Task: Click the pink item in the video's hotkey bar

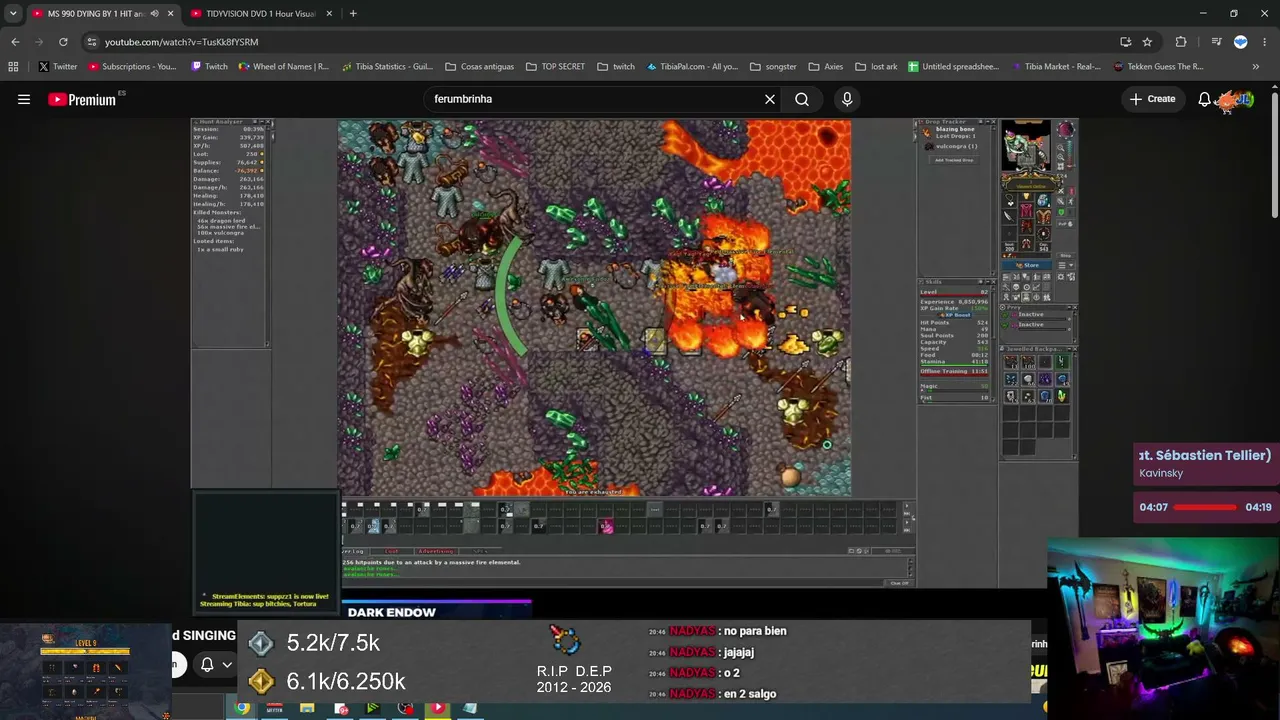Action: [606, 527]
